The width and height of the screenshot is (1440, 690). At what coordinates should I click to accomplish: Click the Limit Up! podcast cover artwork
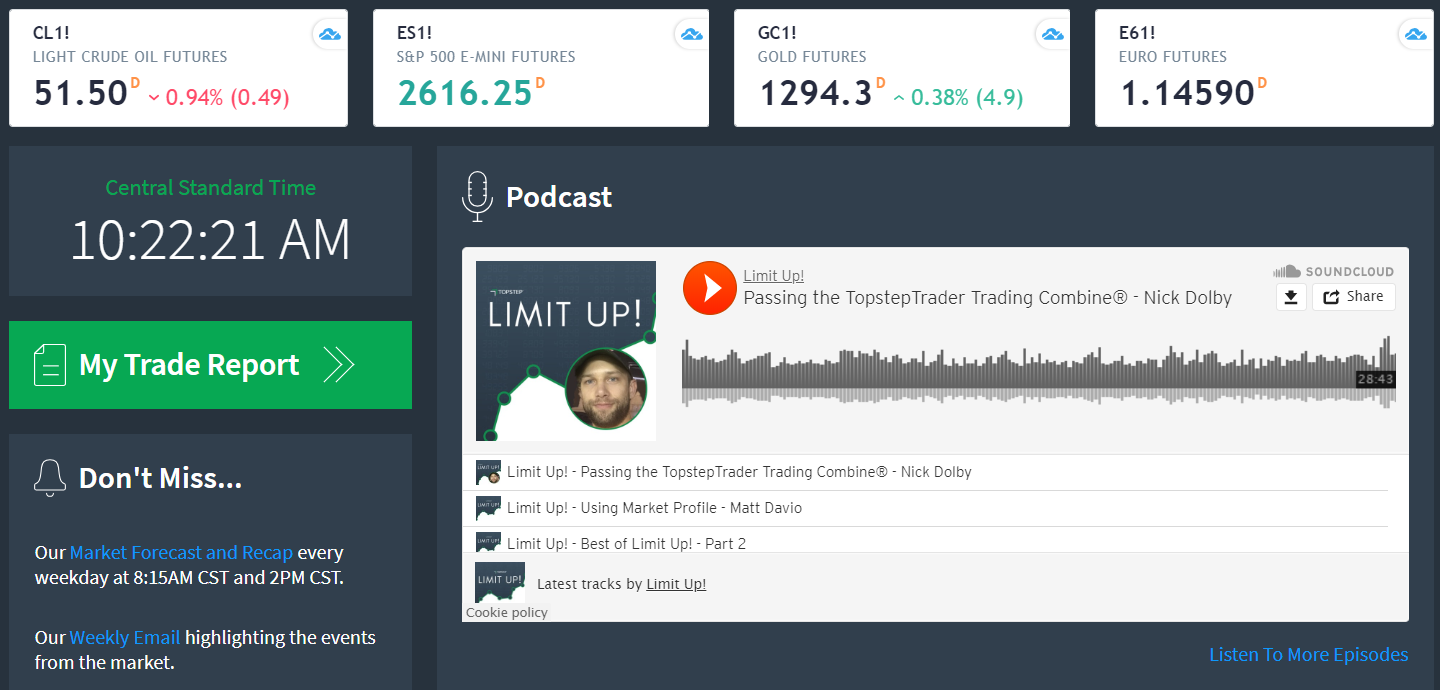(x=566, y=351)
